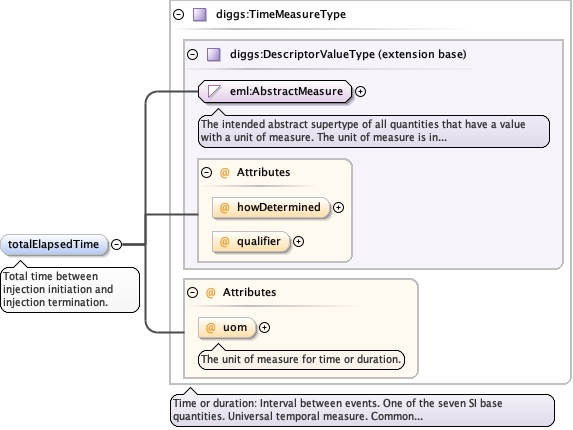Viewport: 573px width, 430px height.
Task: Click the @ icon of the lower Attributes header
Action: (x=210, y=292)
